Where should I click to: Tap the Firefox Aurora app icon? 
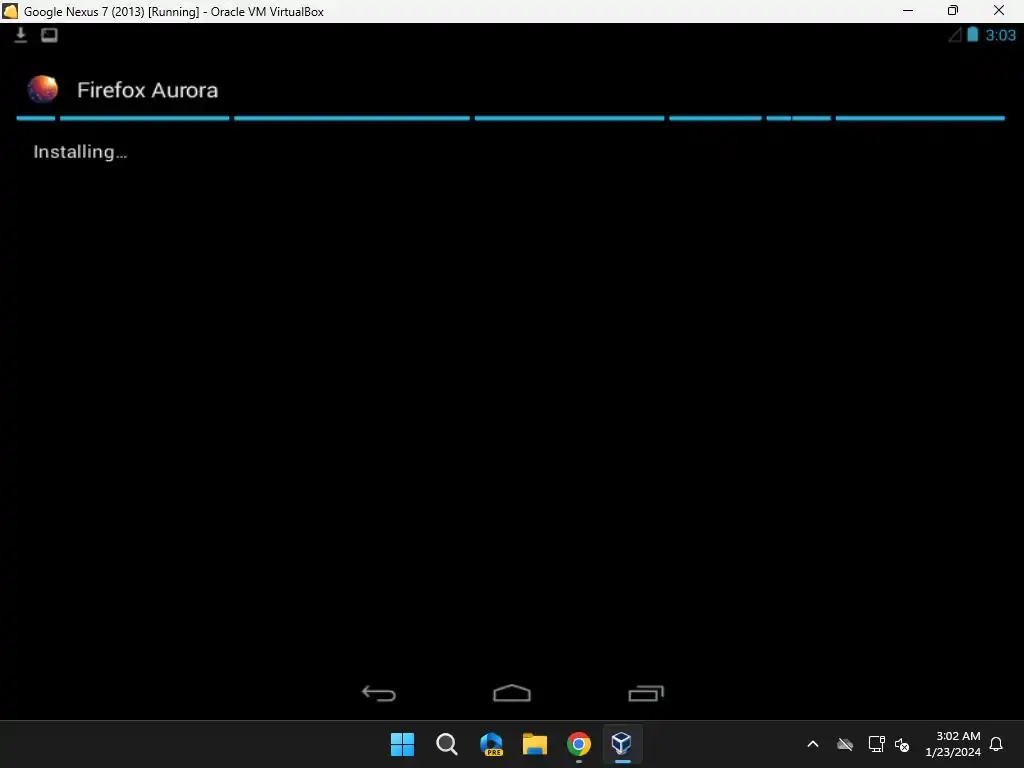click(x=42, y=89)
